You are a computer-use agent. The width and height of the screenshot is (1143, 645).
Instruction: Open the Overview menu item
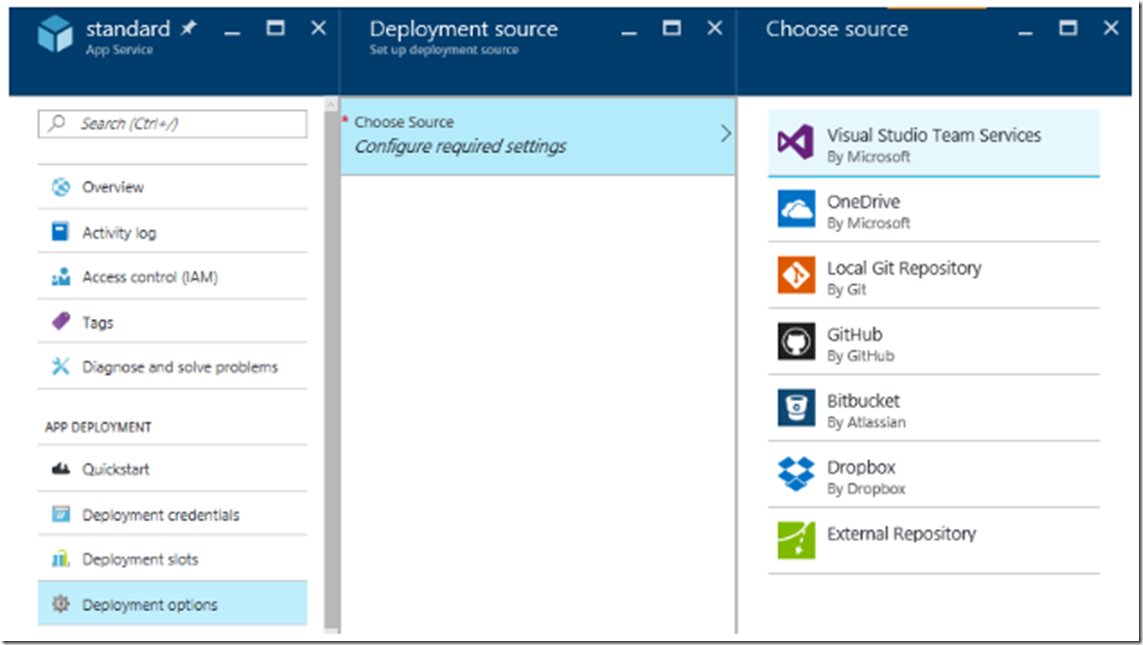(173, 187)
